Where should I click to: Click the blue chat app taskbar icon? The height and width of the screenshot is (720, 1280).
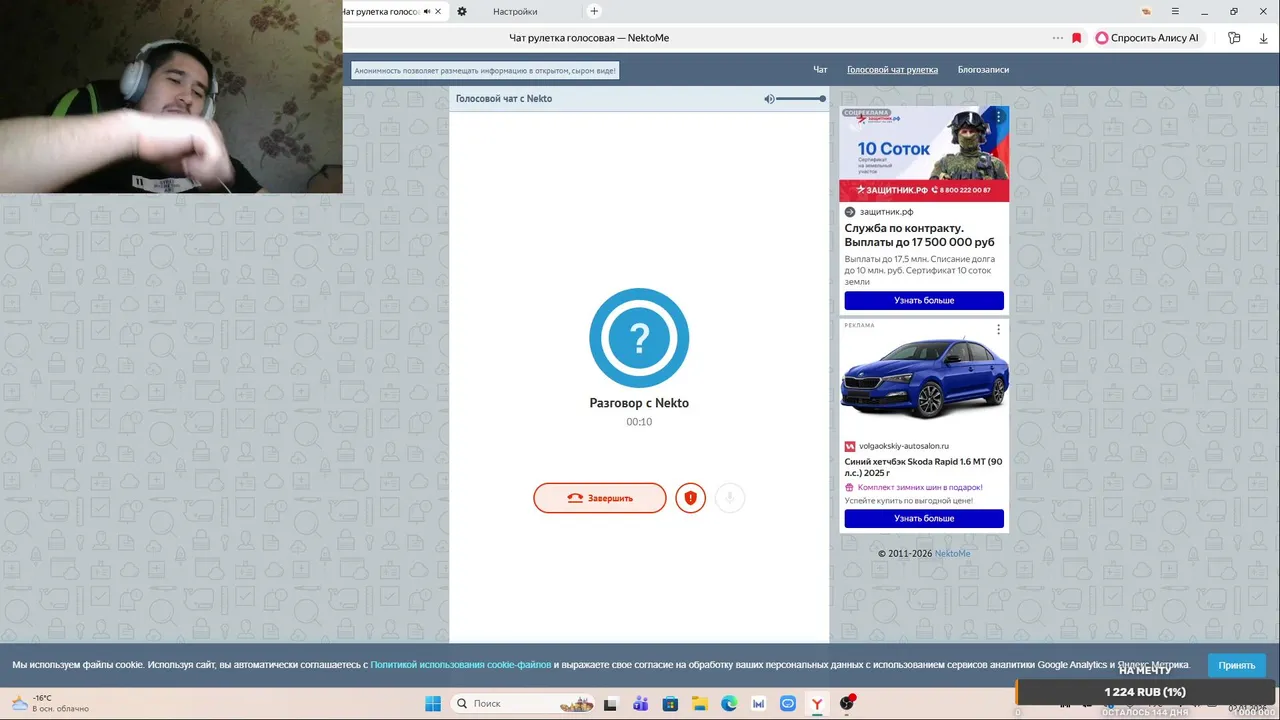pyautogui.click(x=788, y=704)
